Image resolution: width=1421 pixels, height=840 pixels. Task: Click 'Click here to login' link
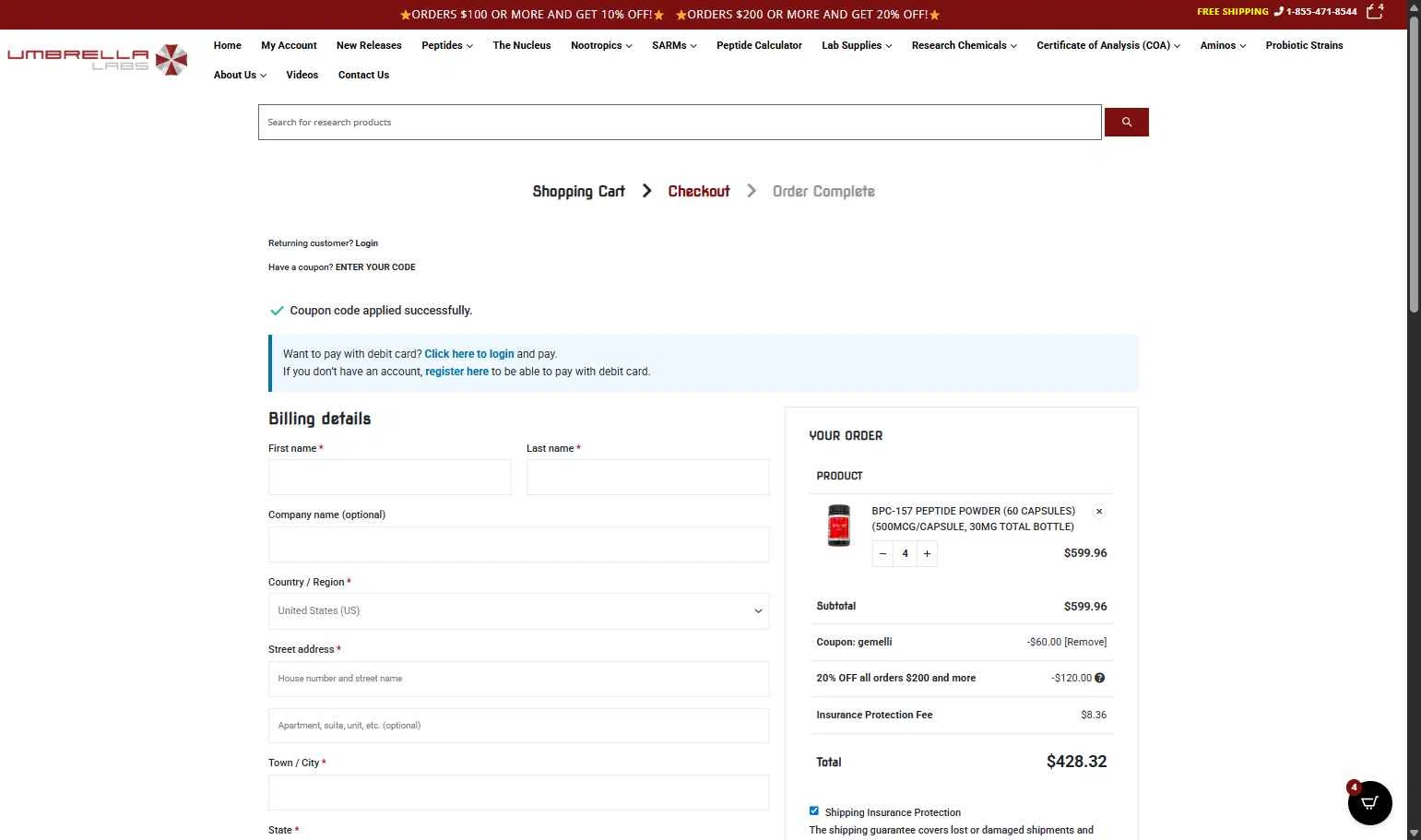(469, 354)
